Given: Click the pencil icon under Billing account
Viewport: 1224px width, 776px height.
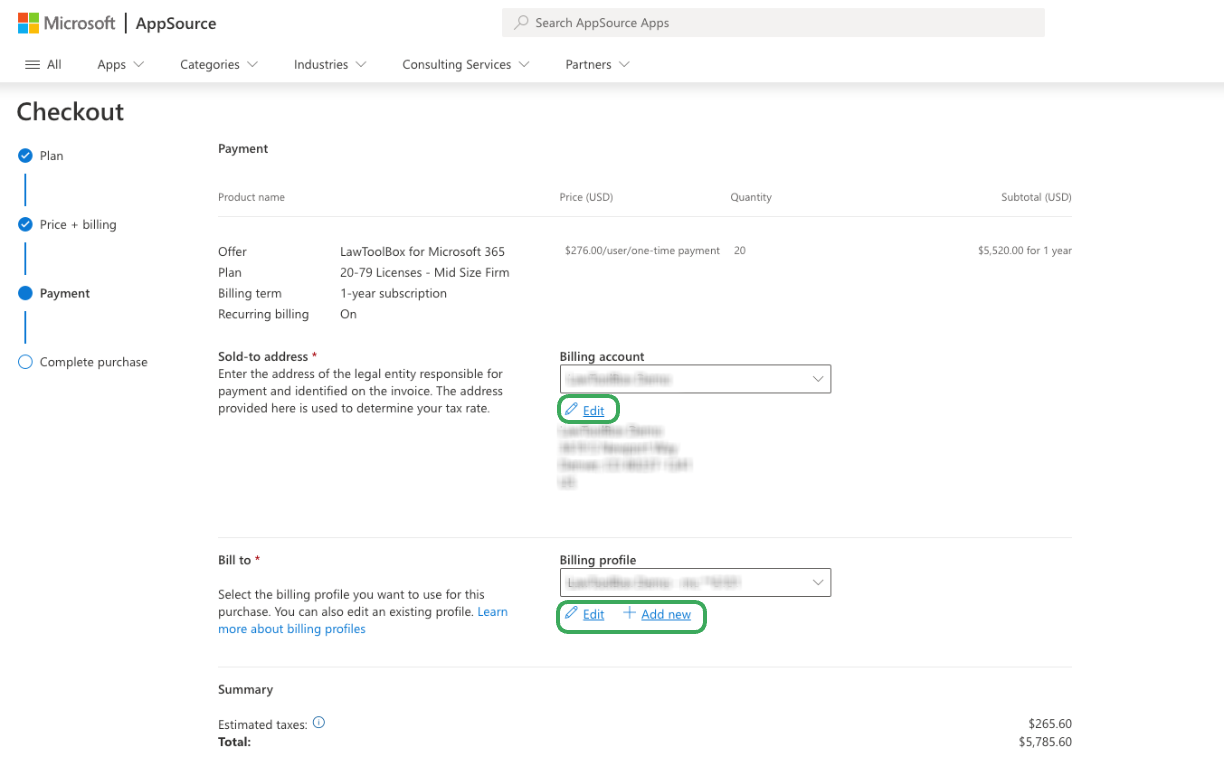Looking at the screenshot, I should pos(571,410).
